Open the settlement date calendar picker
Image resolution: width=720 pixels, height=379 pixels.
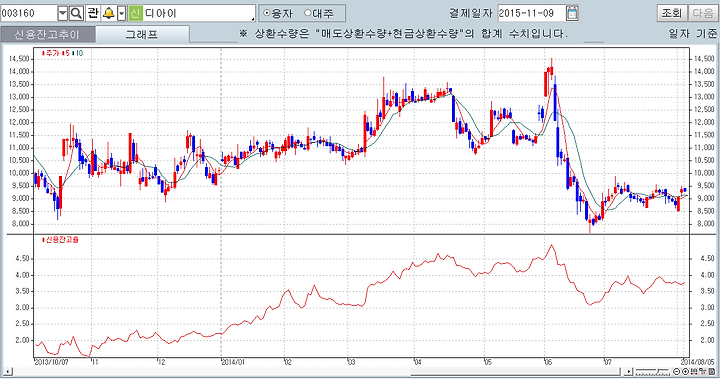click(572, 13)
